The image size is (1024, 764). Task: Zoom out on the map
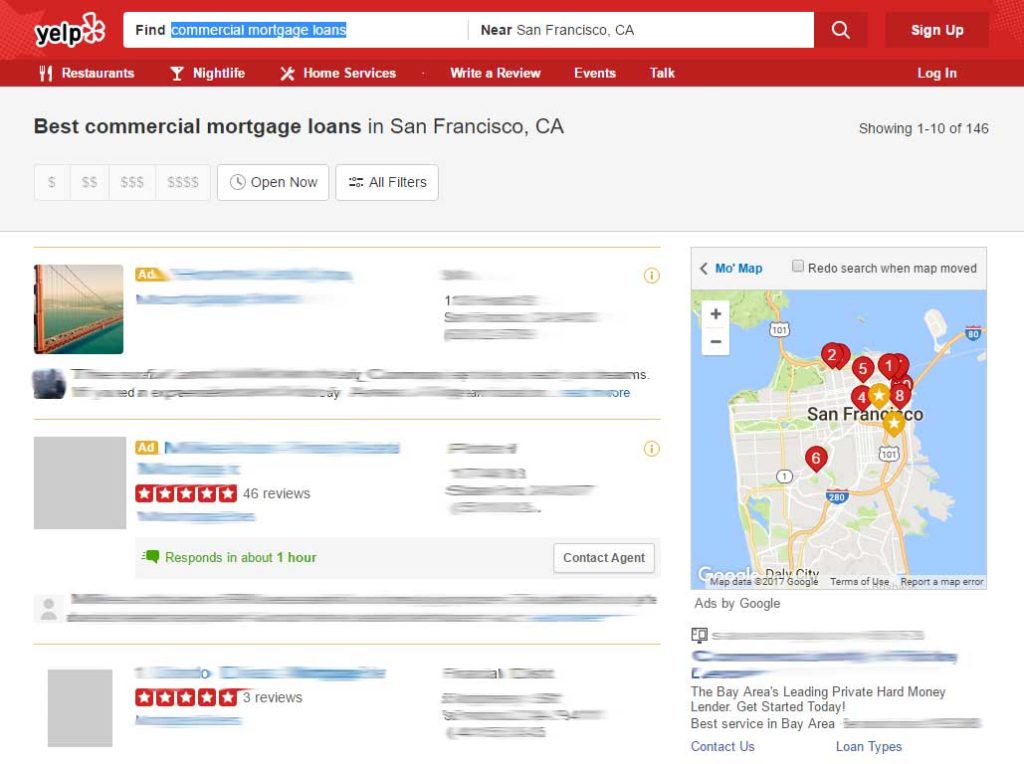[x=716, y=342]
